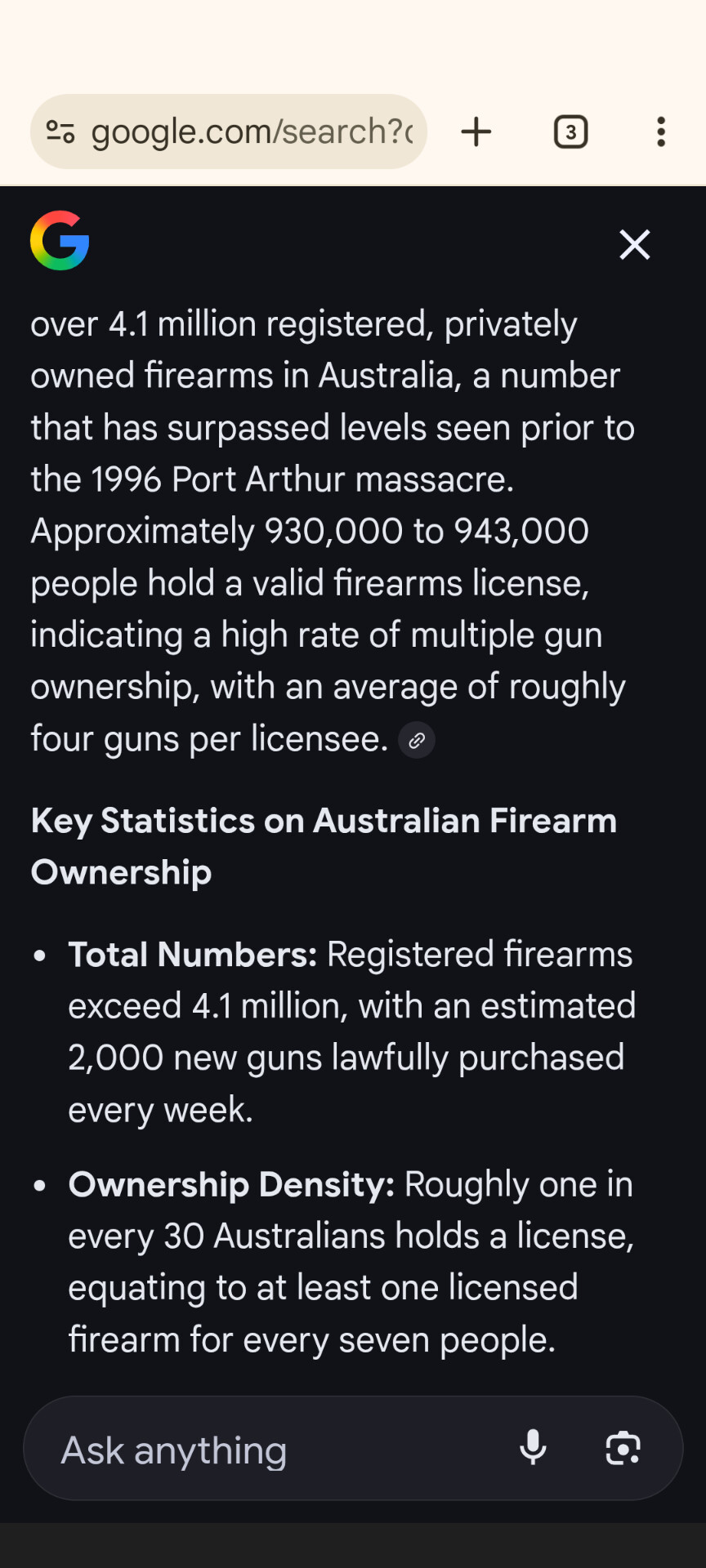Tap the 'Total Numbers:' bold label
Screen dimensions: 706x1568
pos(193,955)
